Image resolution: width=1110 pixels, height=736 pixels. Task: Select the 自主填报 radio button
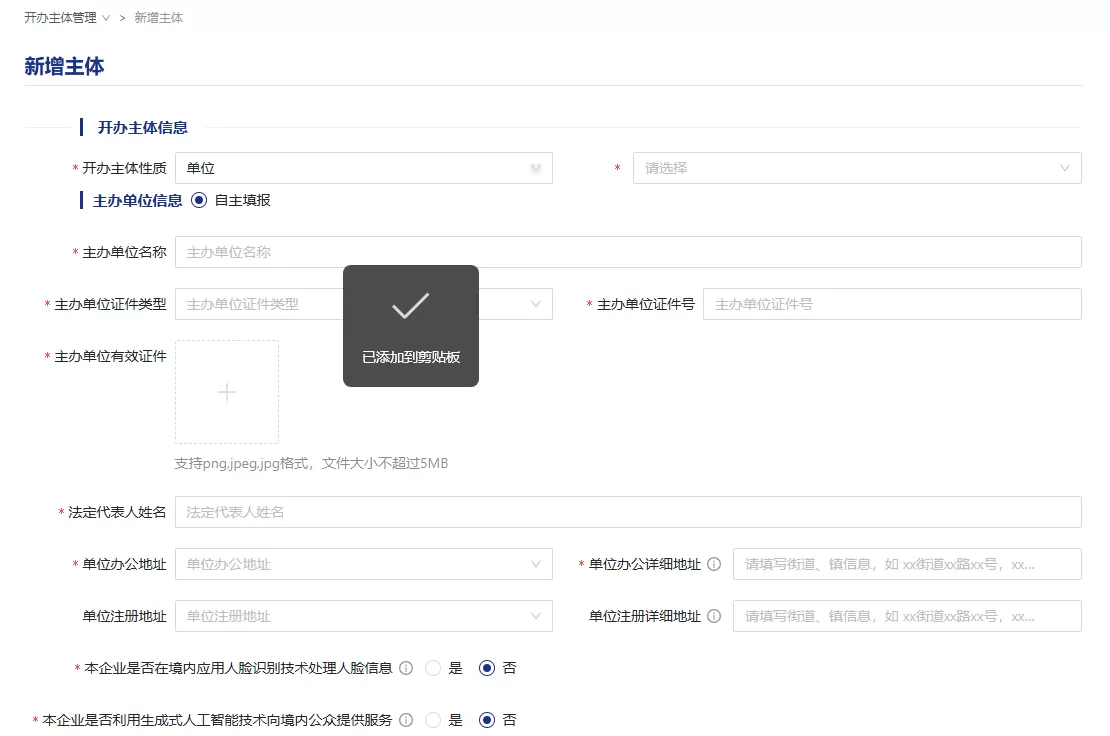[x=197, y=199]
